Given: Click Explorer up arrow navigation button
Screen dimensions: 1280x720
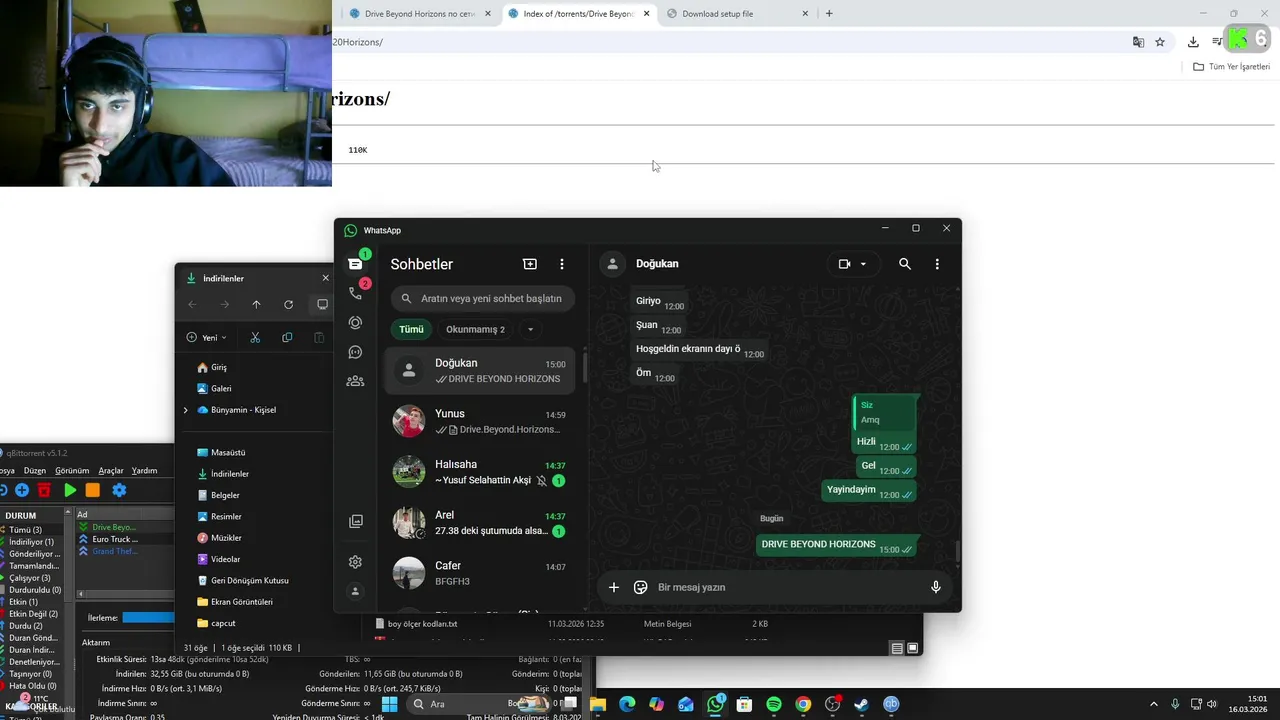Looking at the screenshot, I should tap(256, 305).
